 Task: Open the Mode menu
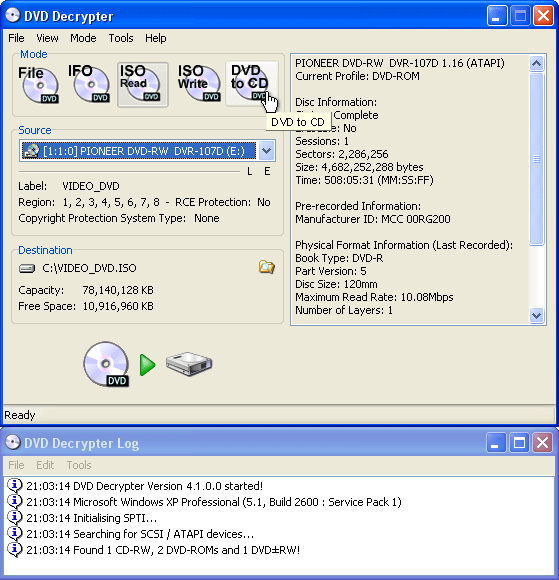pos(83,38)
